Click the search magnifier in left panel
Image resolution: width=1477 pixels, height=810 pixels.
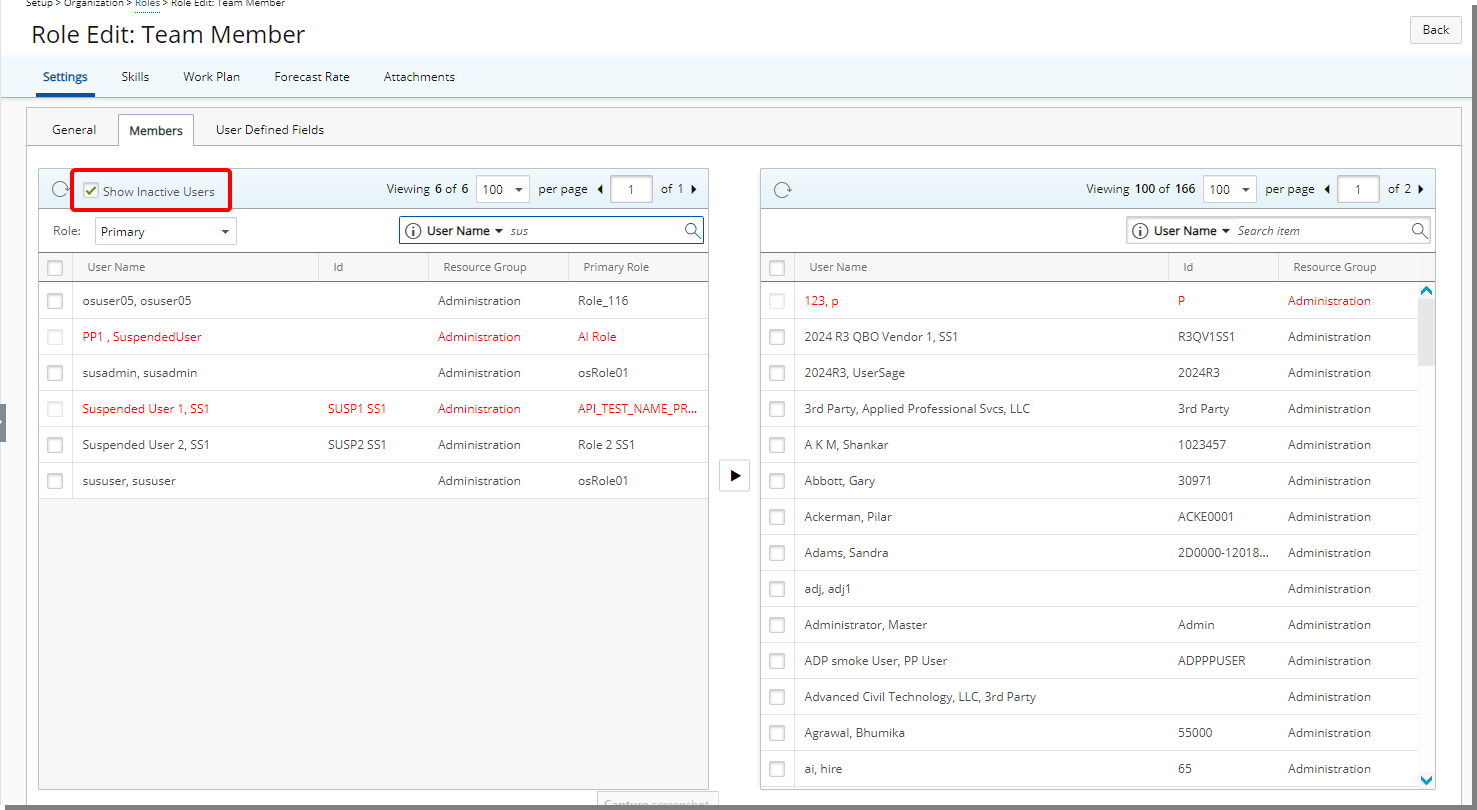point(692,231)
